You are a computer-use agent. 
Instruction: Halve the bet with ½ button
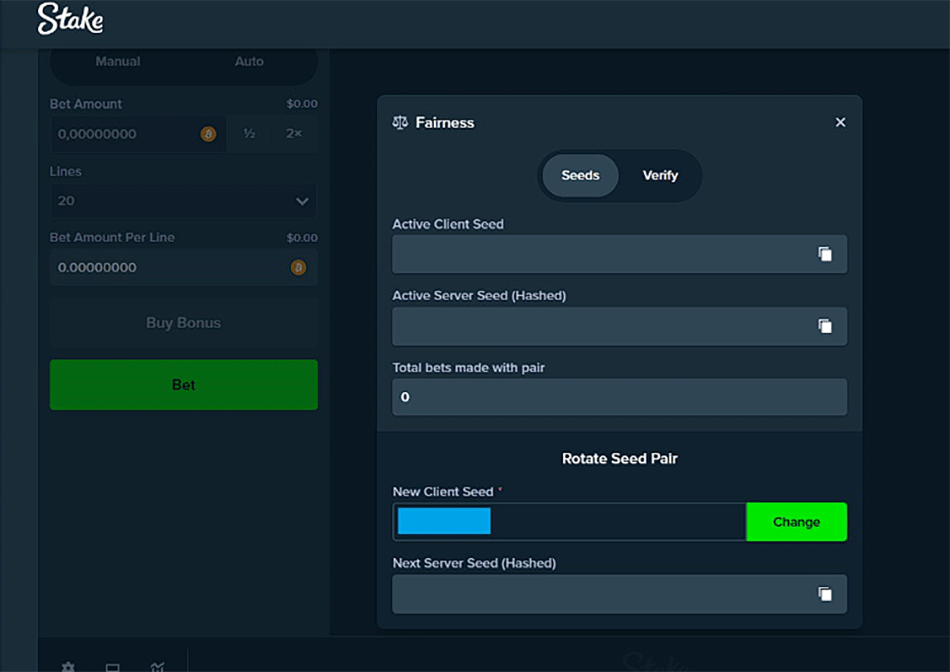[249, 134]
